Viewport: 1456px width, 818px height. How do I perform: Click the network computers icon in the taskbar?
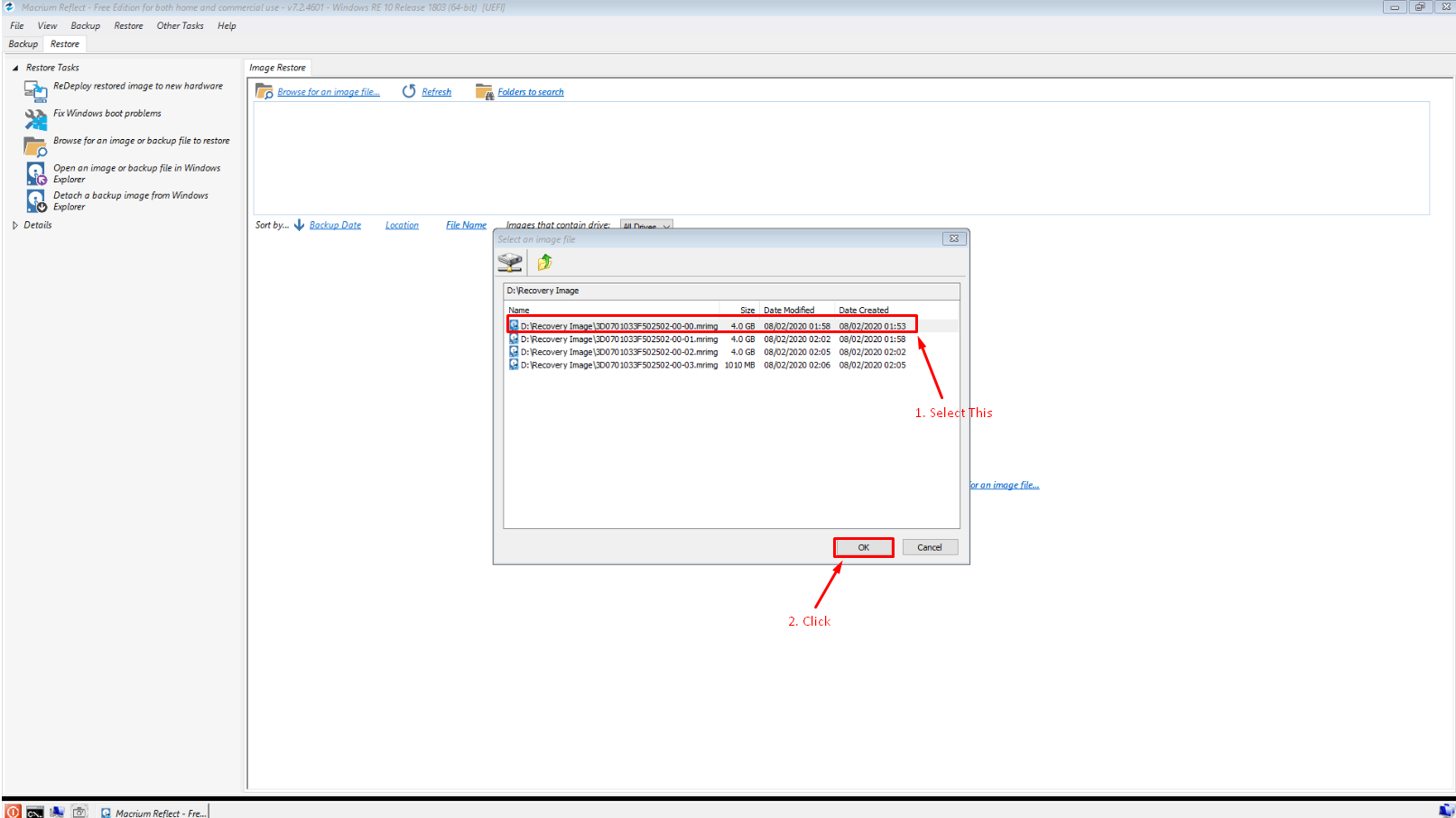point(57,812)
